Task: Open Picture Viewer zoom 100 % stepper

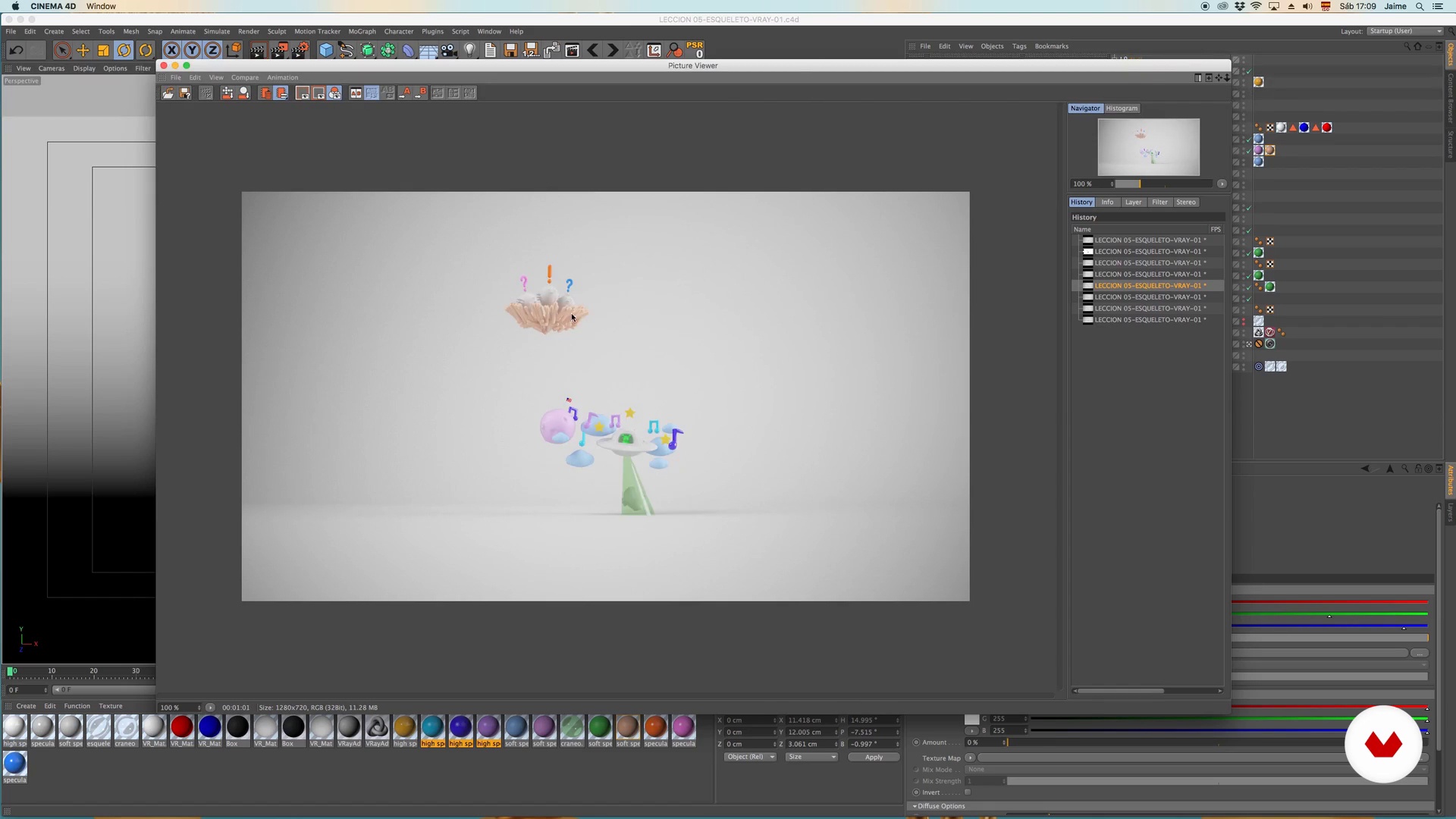Action: click(x=199, y=708)
